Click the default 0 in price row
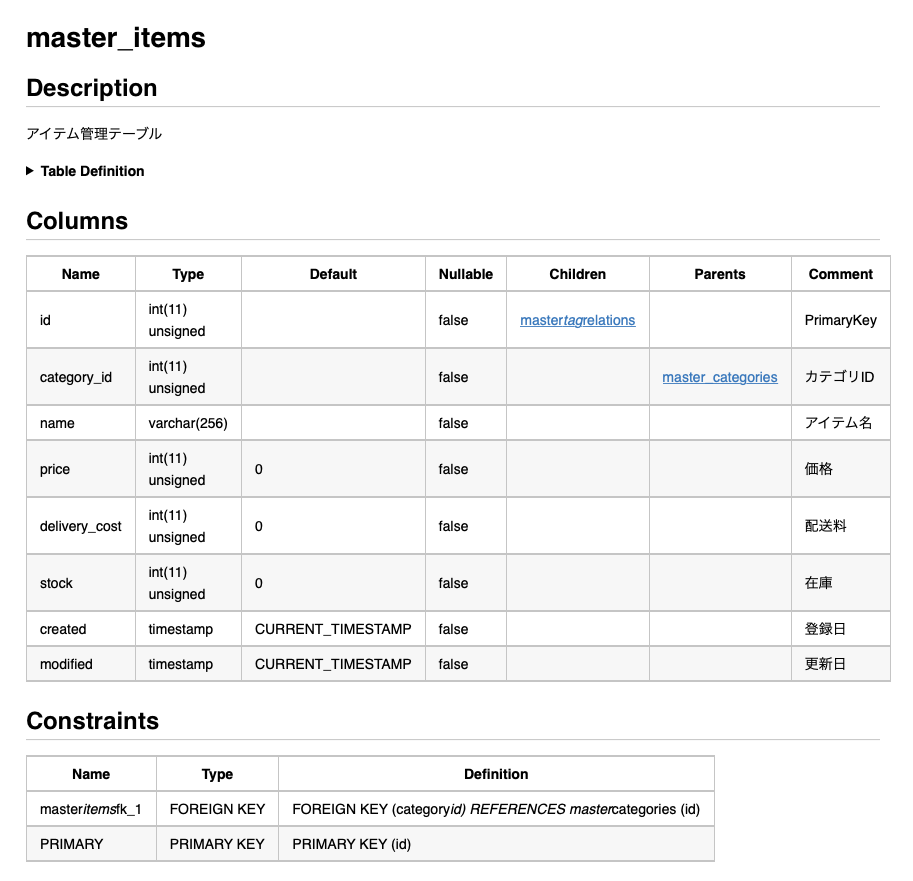 pyautogui.click(x=333, y=469)
